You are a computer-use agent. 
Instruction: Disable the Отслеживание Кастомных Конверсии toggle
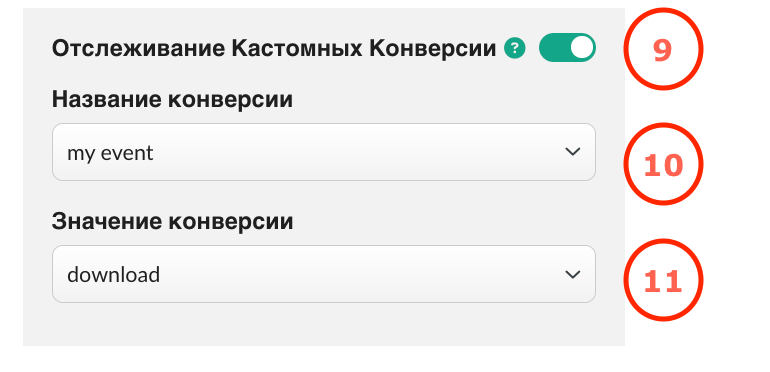[x=567, y=48]
